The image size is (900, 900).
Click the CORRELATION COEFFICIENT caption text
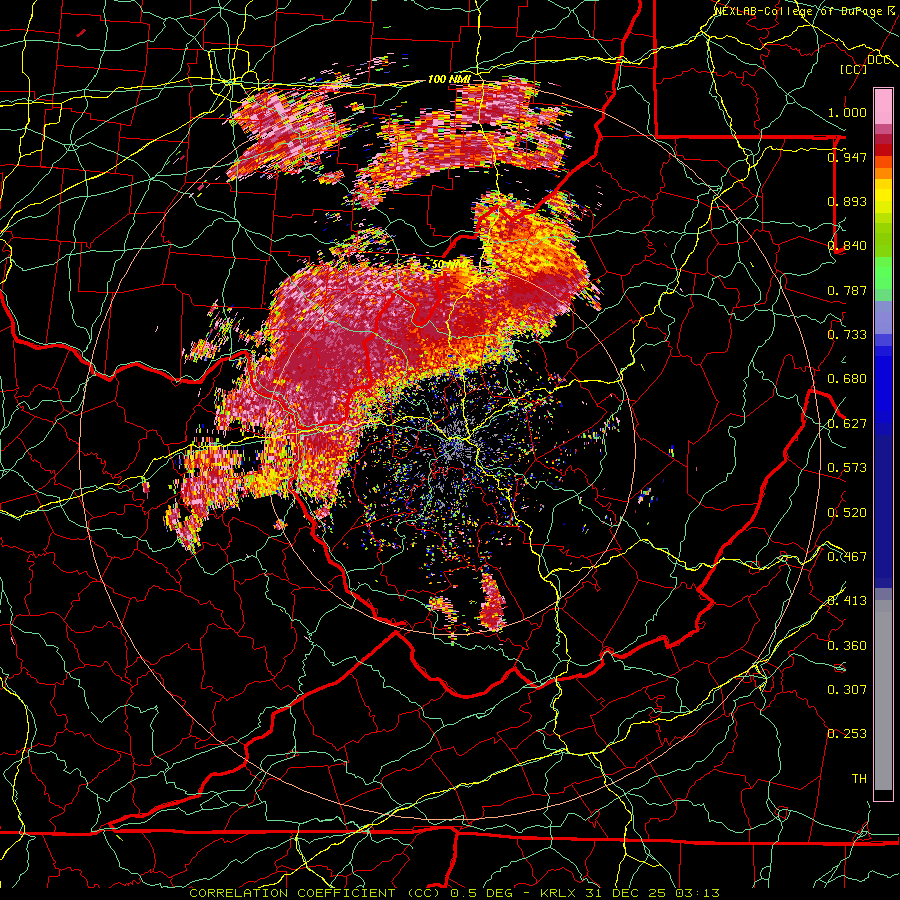[x=292, y=893]
